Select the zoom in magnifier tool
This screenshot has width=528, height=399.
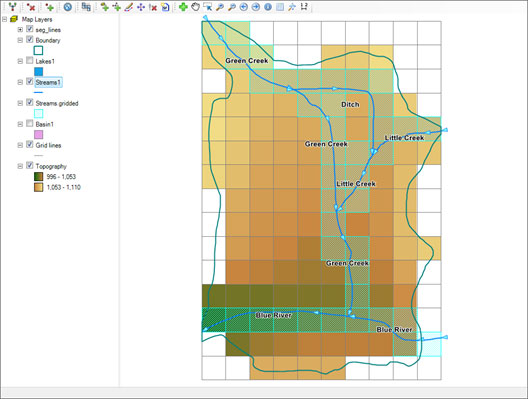click(220, 7)
